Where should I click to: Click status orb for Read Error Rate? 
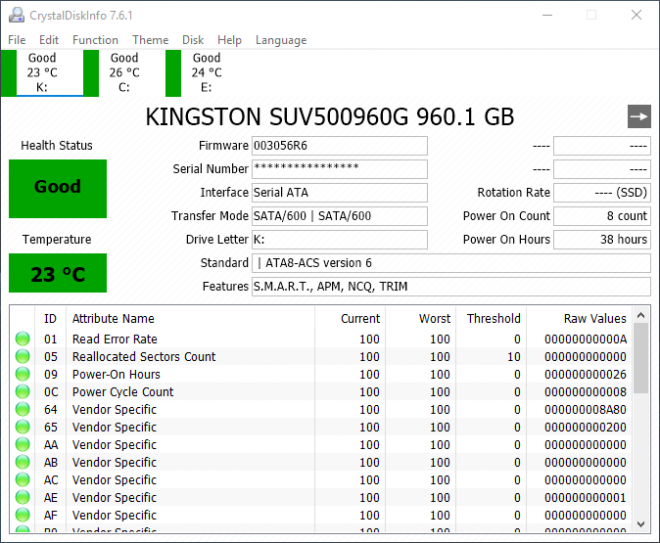coord(22,339)
